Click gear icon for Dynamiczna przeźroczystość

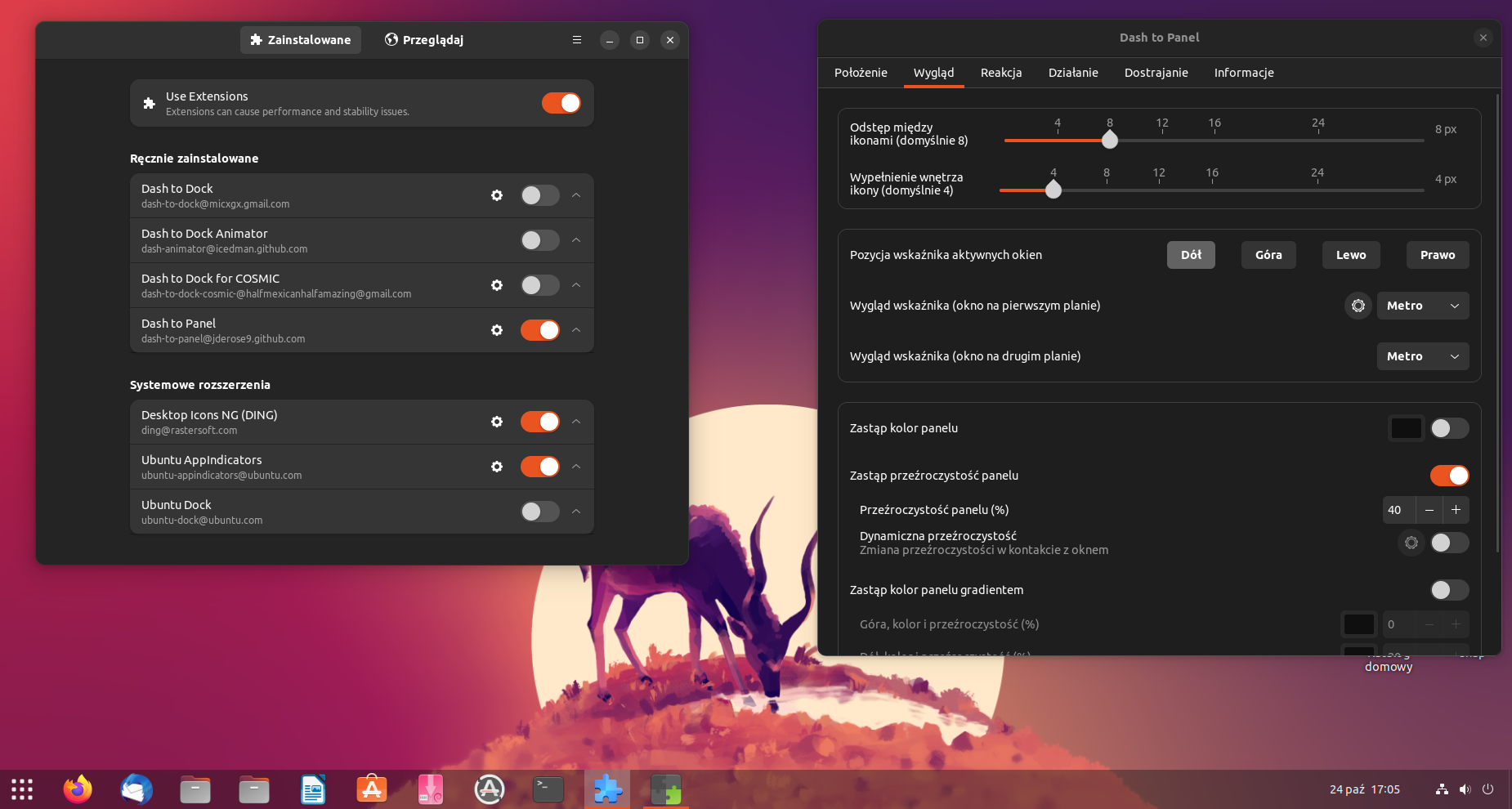pos(1411,543)
